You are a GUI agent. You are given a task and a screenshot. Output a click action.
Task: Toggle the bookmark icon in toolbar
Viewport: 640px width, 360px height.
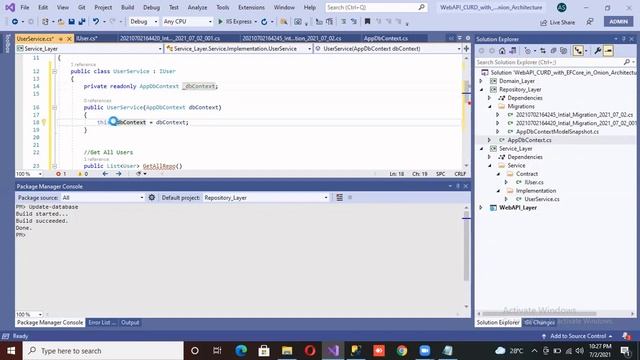click(367, 22)
